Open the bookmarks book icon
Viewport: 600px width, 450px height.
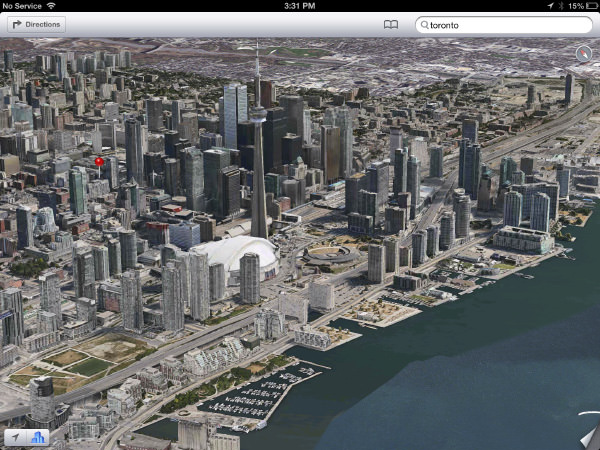pos(391,25)
